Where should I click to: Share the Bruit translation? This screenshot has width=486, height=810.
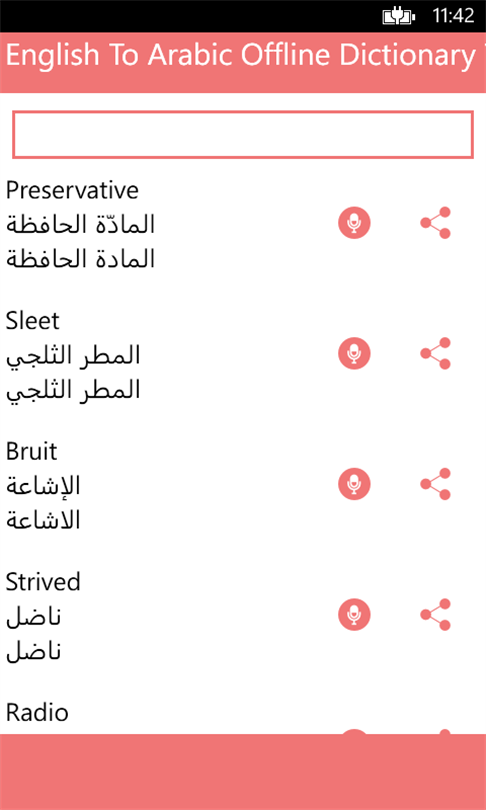(435, 485)
